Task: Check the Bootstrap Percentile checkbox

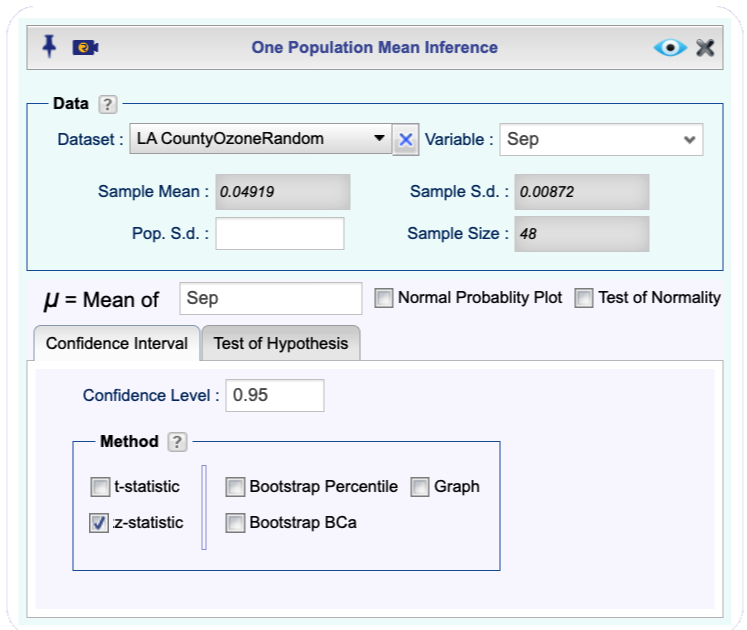Action: click(x=235, y=487)
